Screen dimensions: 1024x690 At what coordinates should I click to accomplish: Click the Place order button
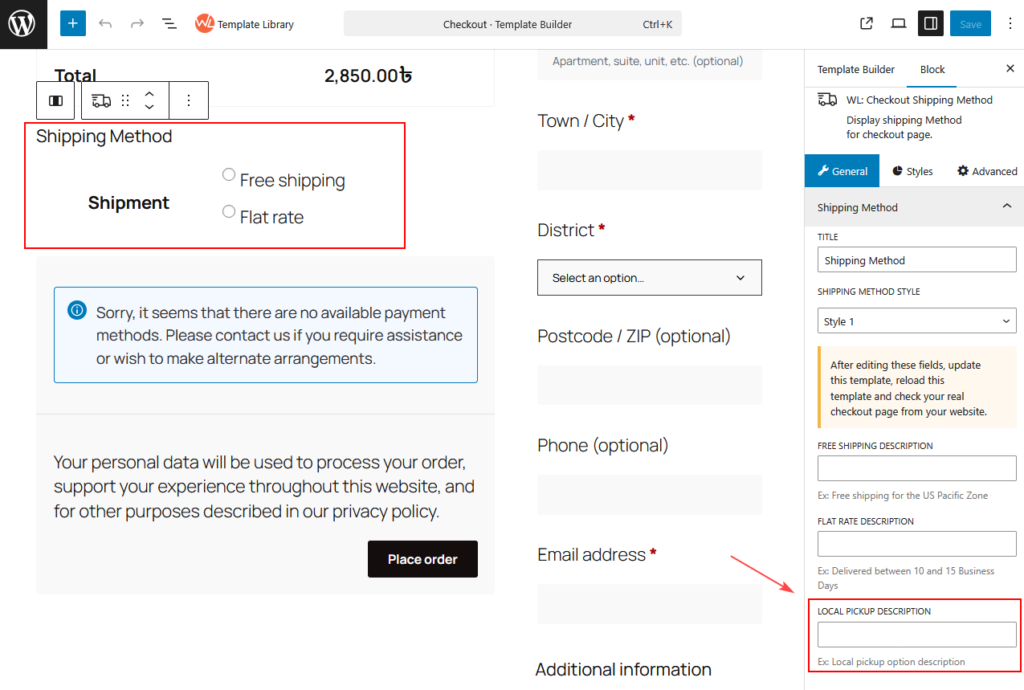click(422, 559)
